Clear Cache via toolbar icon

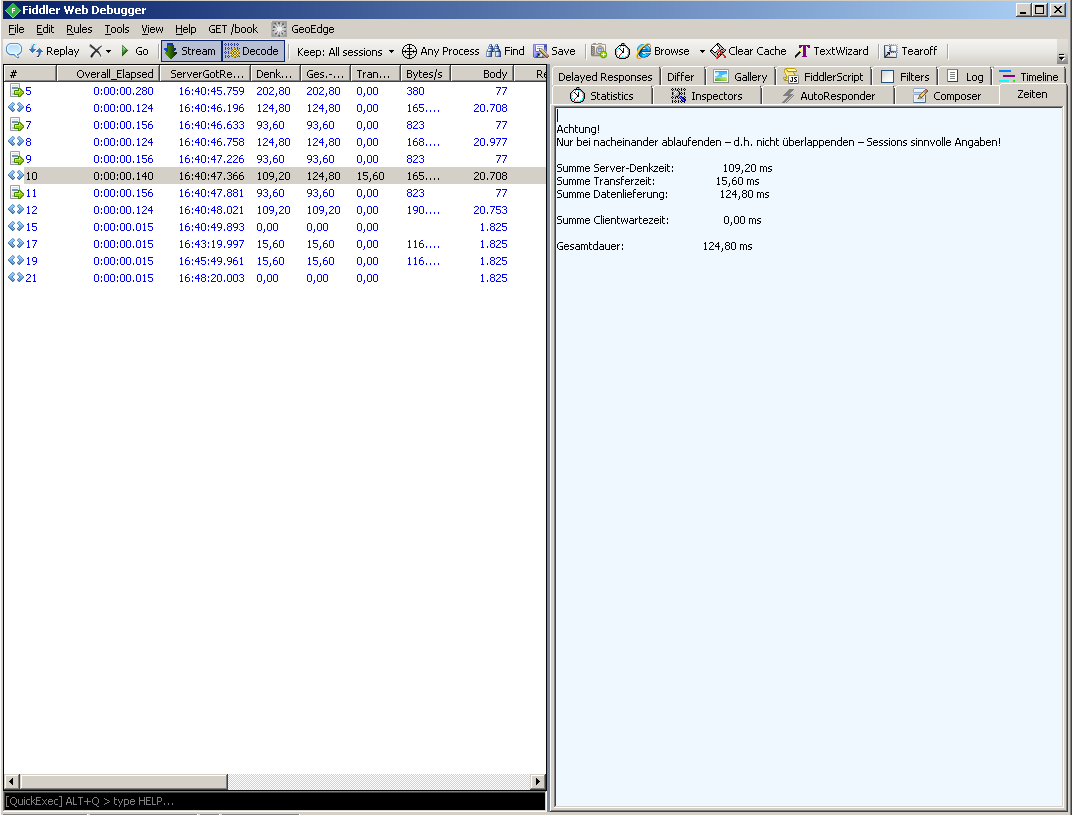(x=749, y=51)
